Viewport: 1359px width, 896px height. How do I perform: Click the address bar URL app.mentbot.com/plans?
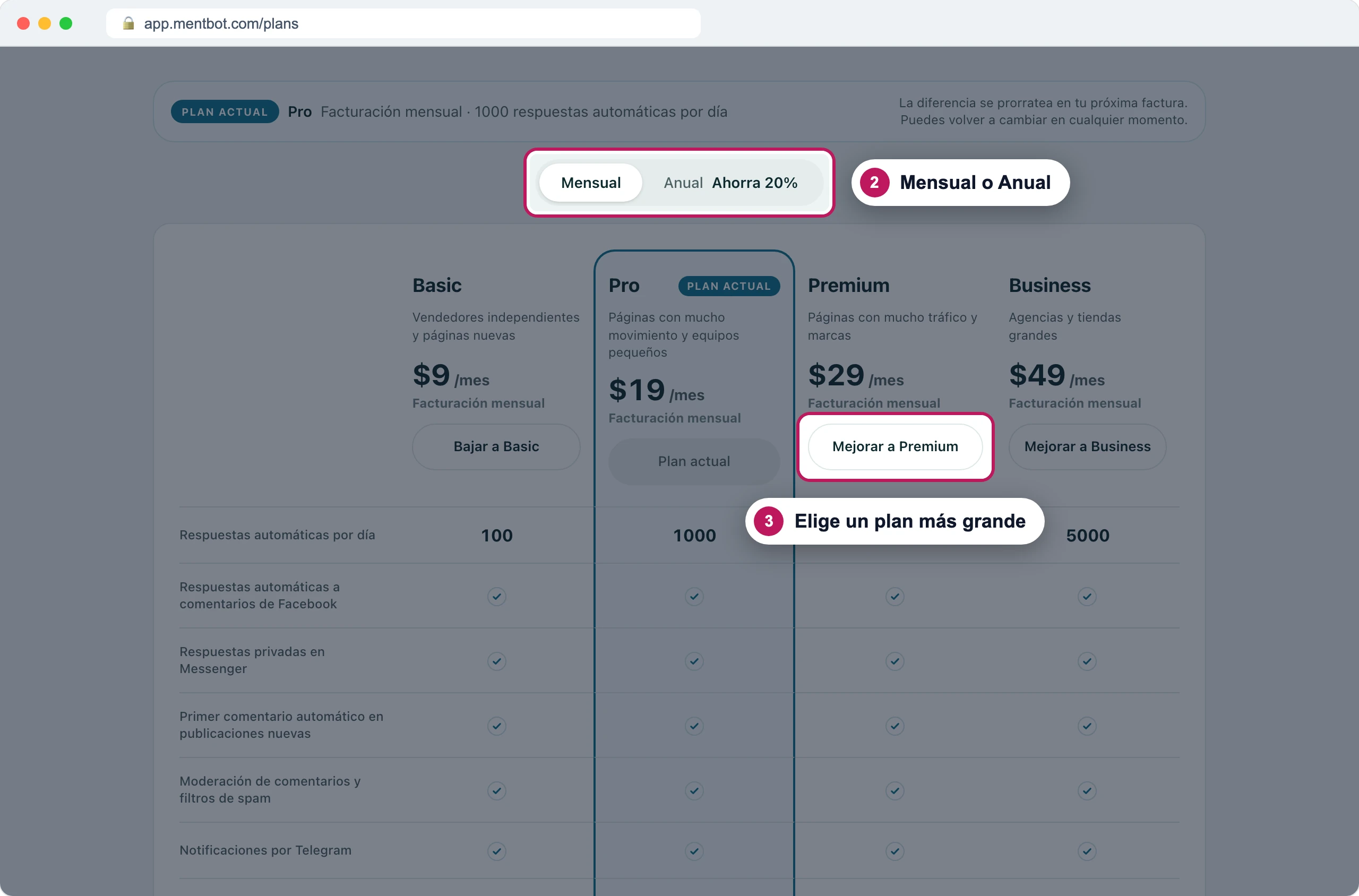pos(221,23)
